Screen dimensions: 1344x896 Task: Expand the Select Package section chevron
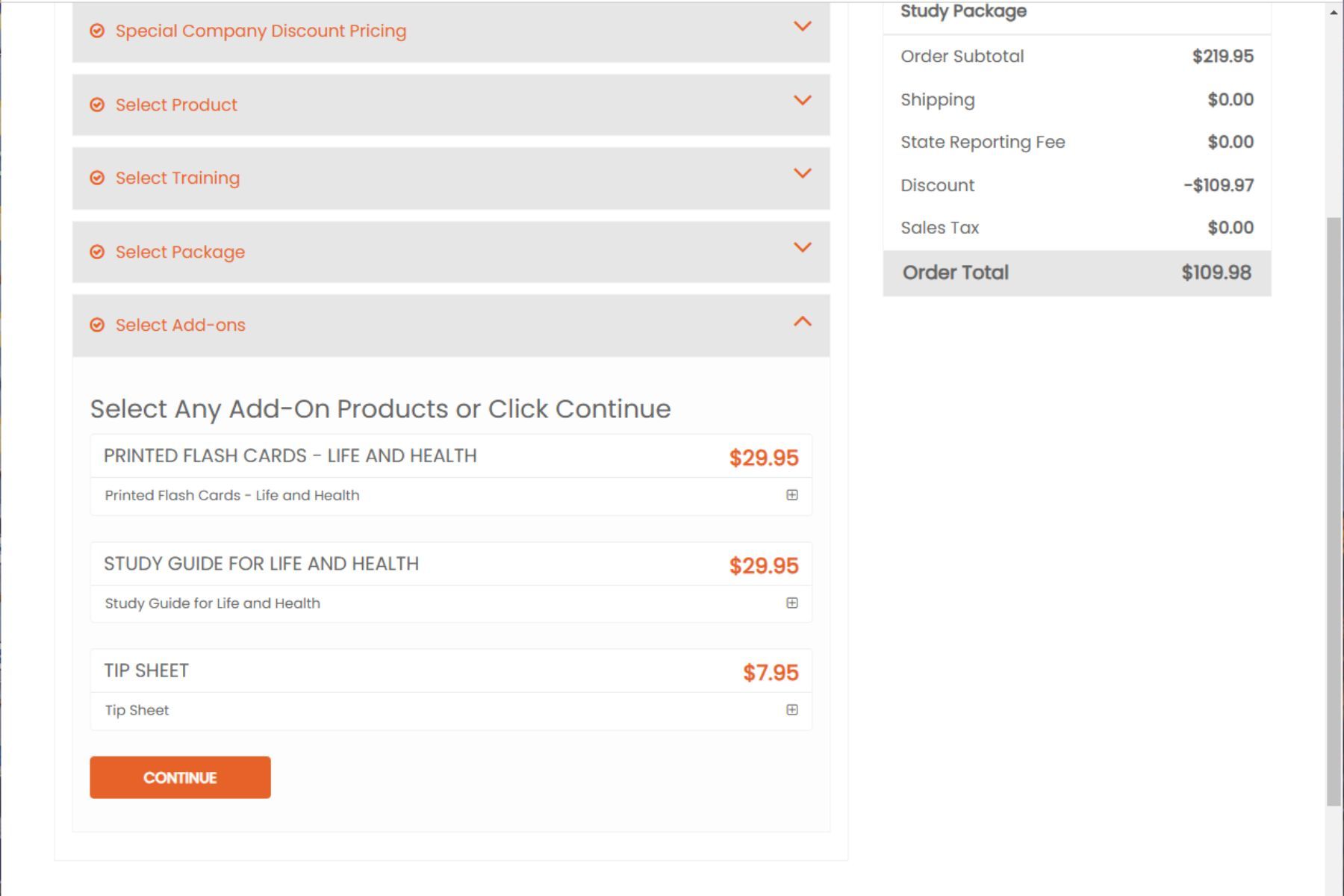point(802,247)
